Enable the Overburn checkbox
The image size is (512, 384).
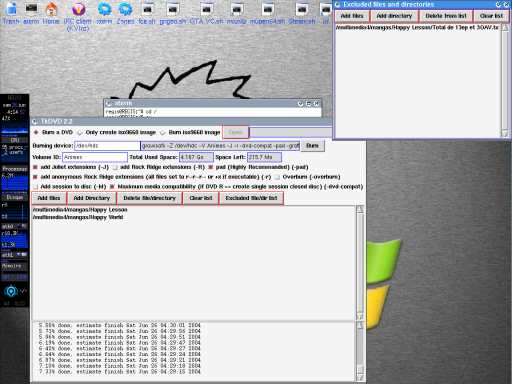[x=277, y=177]
